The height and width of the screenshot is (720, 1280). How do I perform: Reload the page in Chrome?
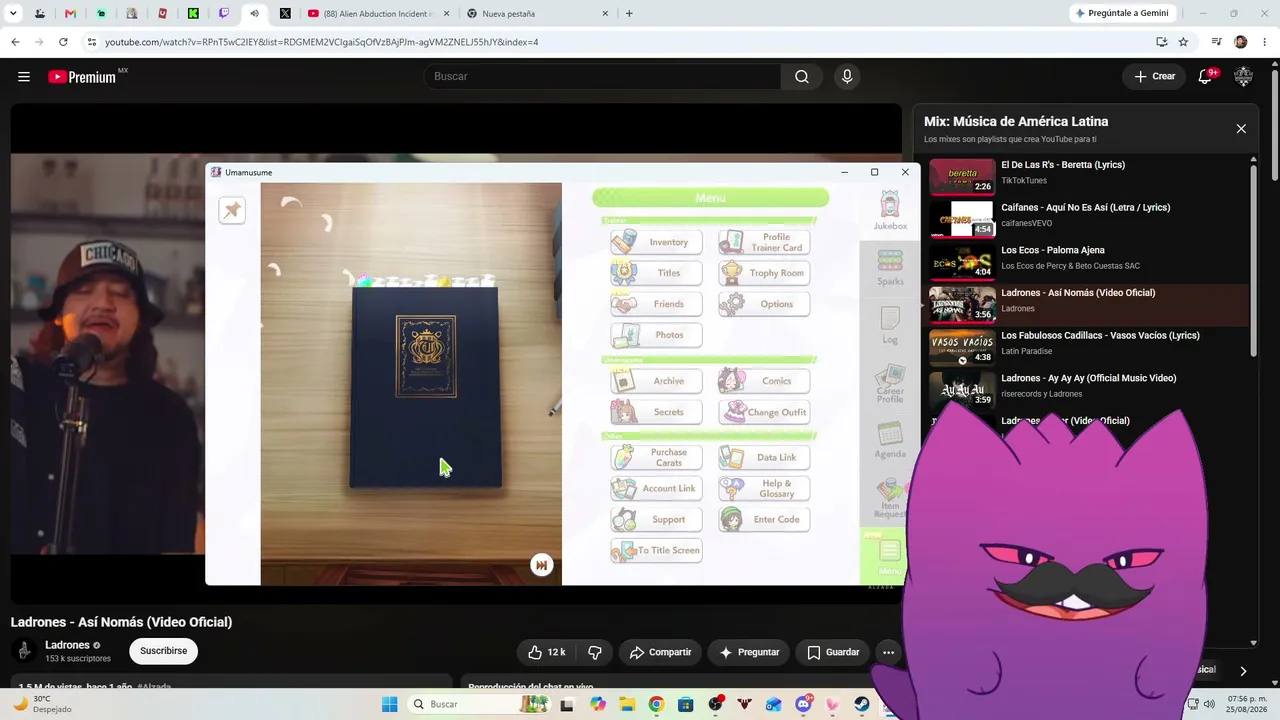coord(63,42)
